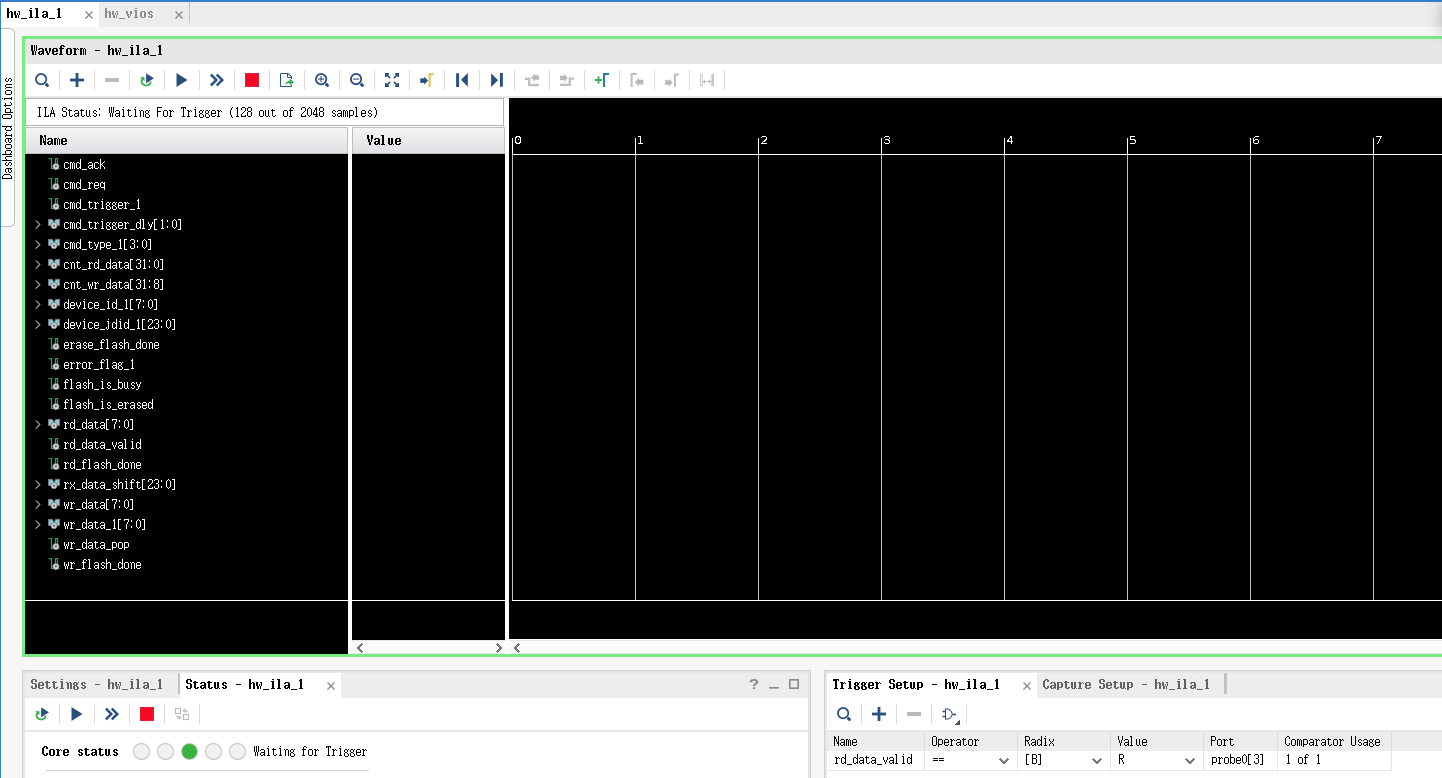Add probe using plus icon in Trigger Setup

coord(879,714)
